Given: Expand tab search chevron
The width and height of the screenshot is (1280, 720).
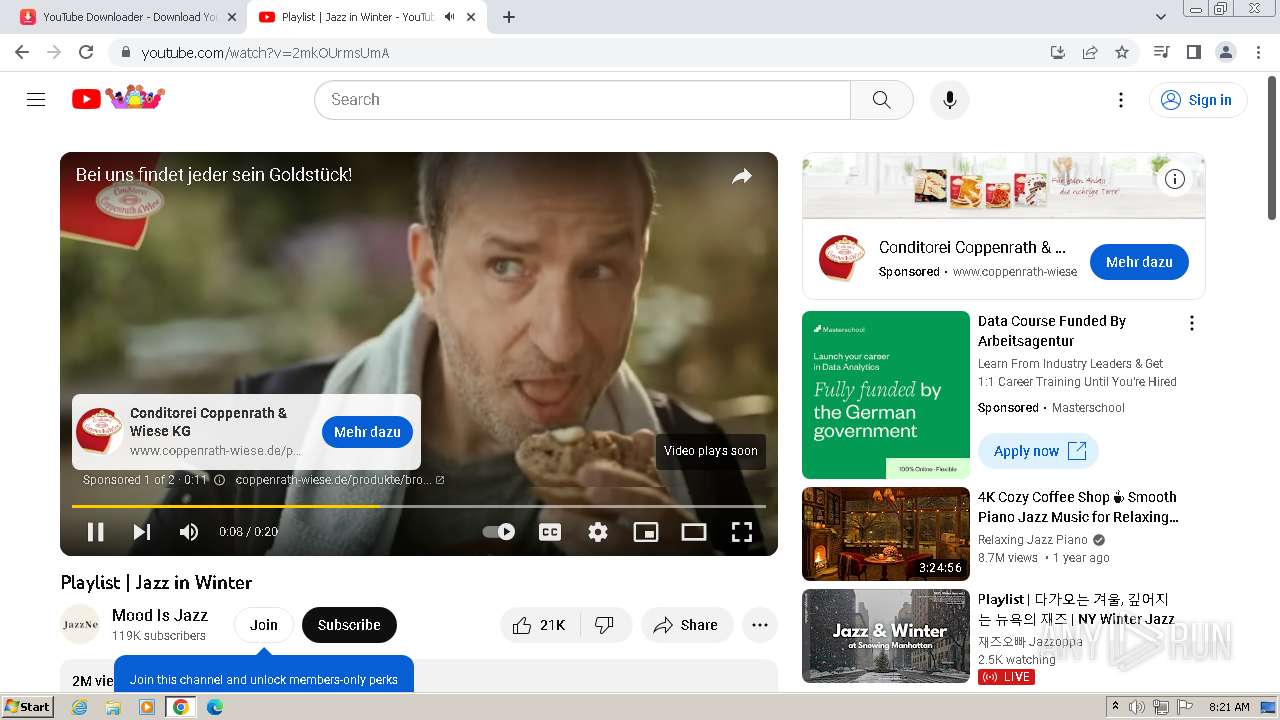Looking at the screenshot, I should point(1161,17).
